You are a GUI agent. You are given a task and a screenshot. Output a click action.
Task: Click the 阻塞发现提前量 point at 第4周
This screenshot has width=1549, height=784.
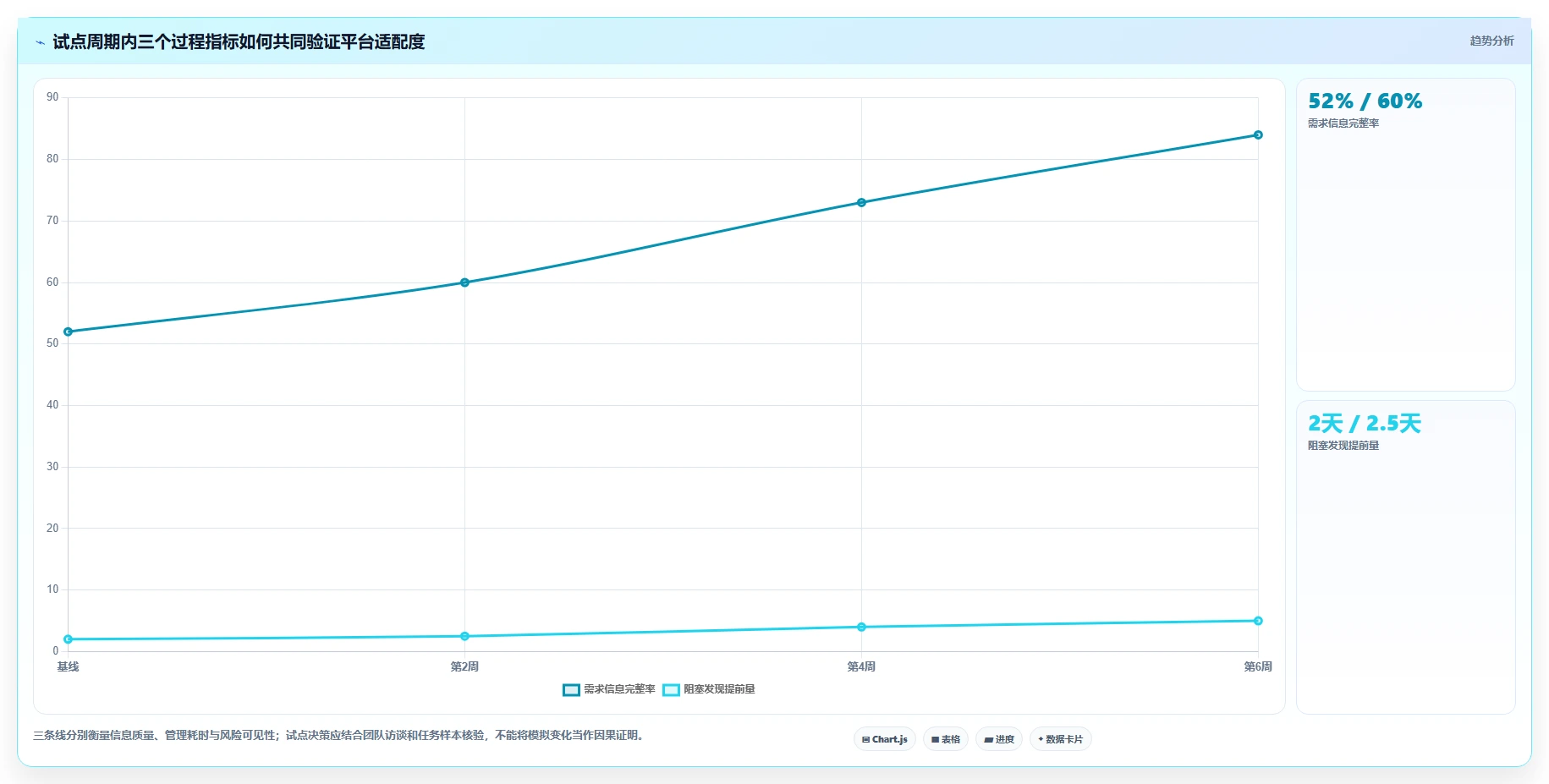[861, 627]
